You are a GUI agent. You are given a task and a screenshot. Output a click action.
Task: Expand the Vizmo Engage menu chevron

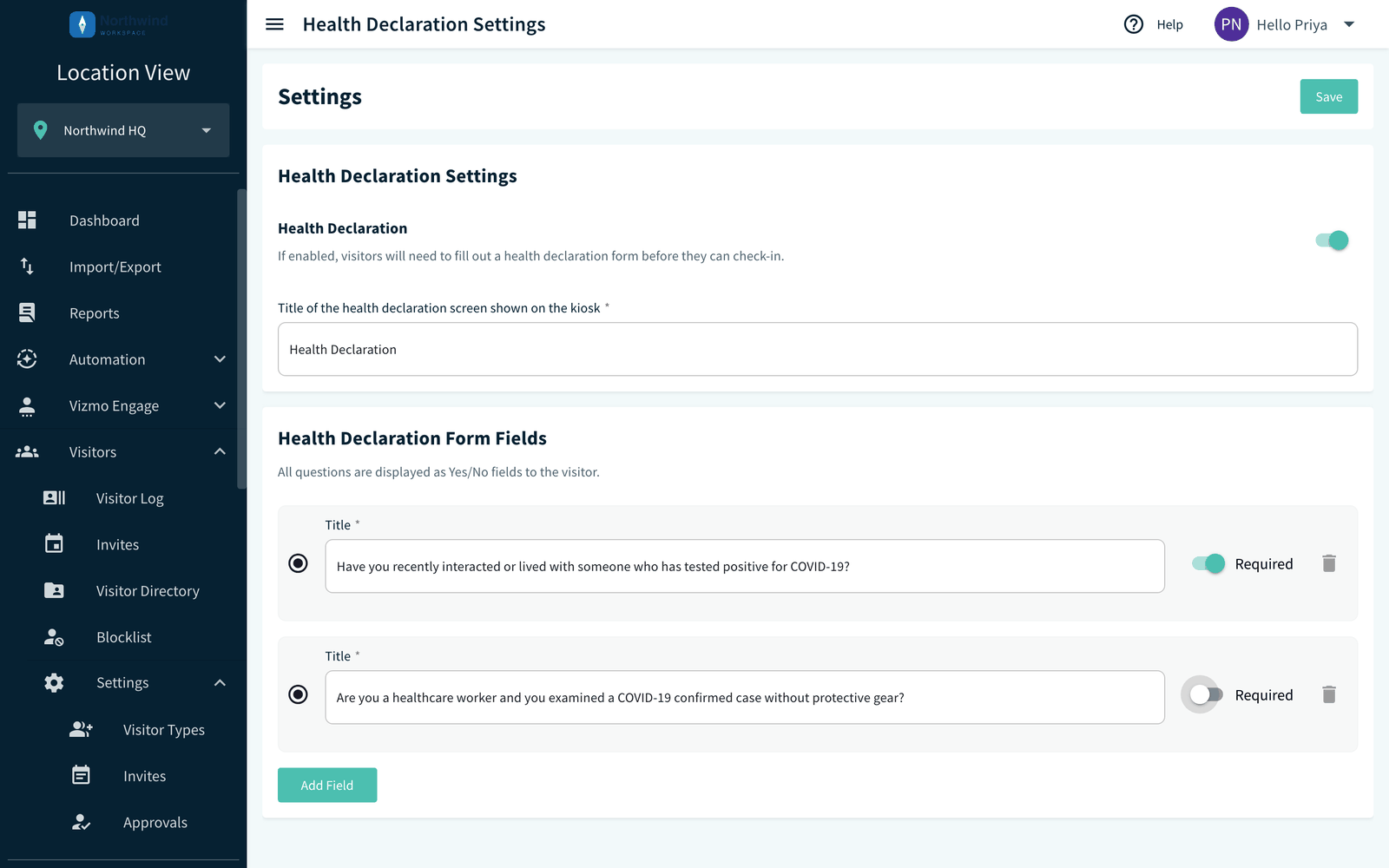[x=220, y=405]
